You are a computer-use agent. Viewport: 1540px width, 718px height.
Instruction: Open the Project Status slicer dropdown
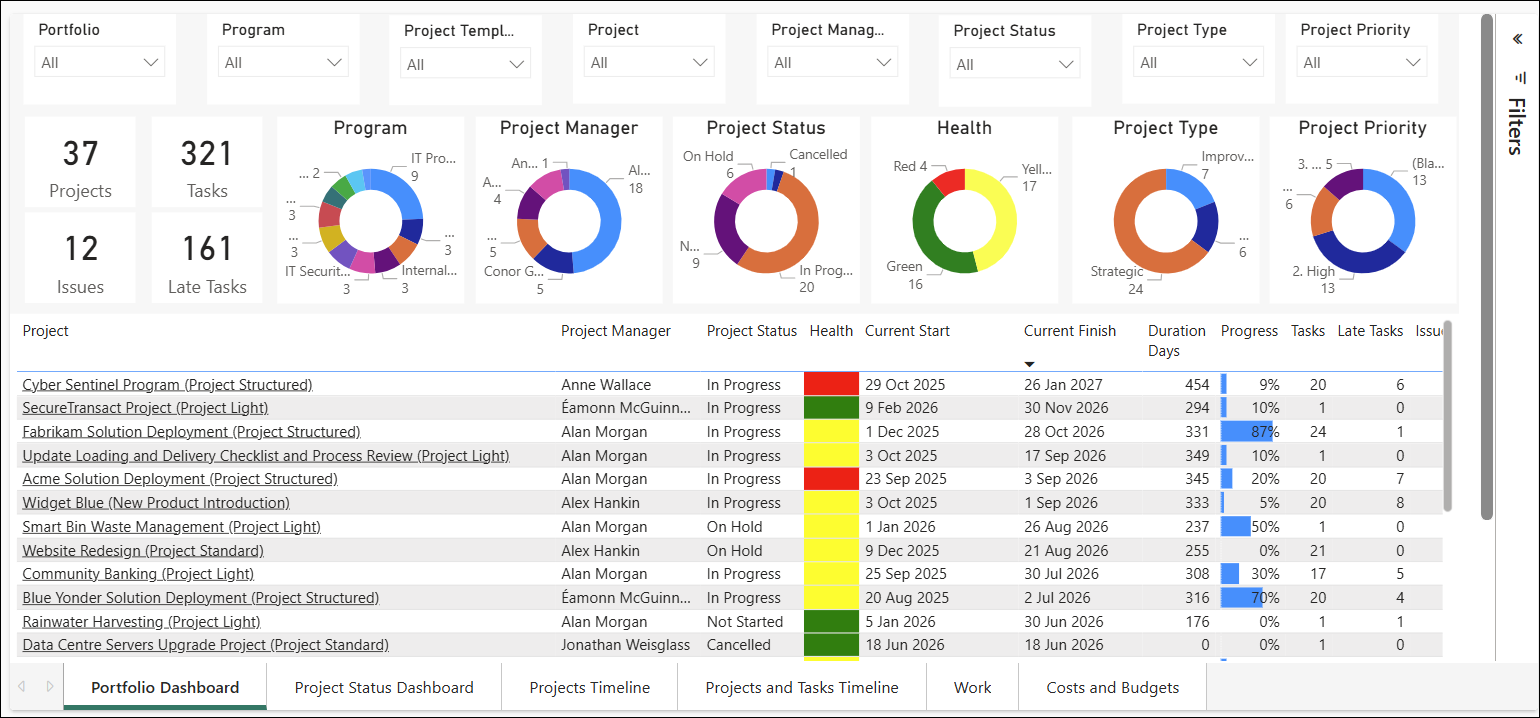pyautogui.click(x=1015, y=65)
